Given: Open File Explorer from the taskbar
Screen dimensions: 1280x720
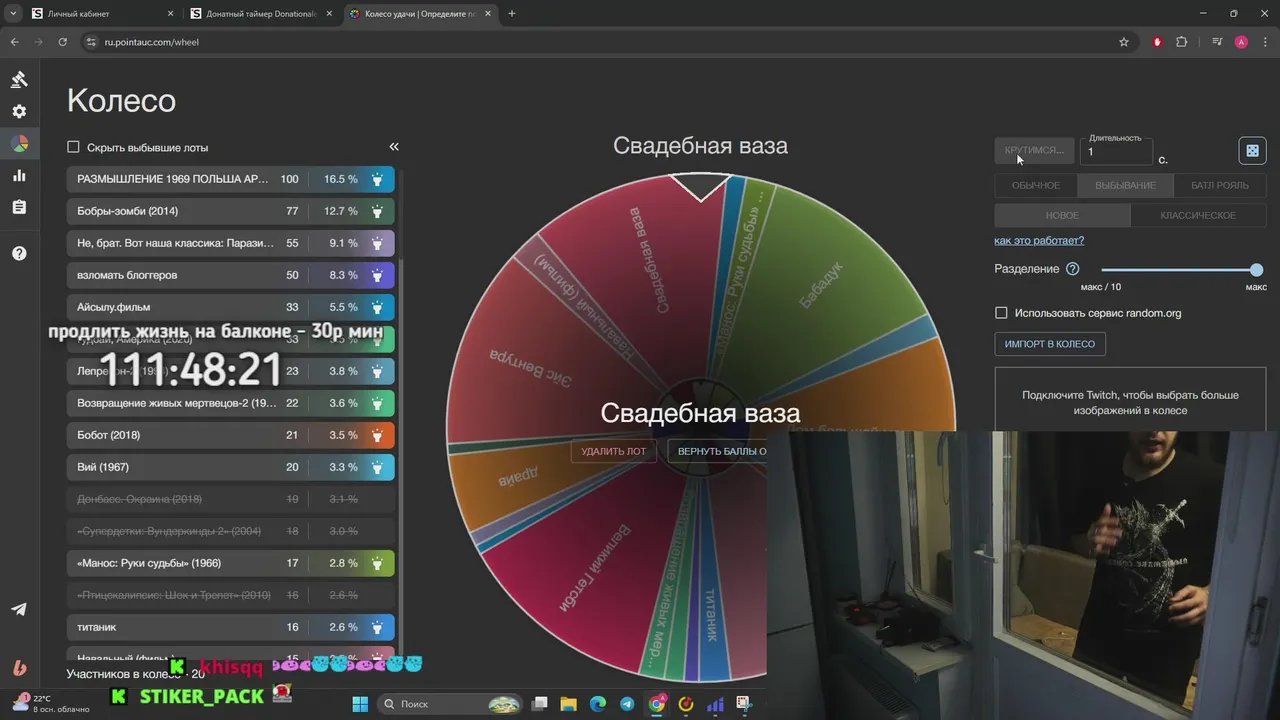Looking at the screenshot, I should click(x=568, y=704).
